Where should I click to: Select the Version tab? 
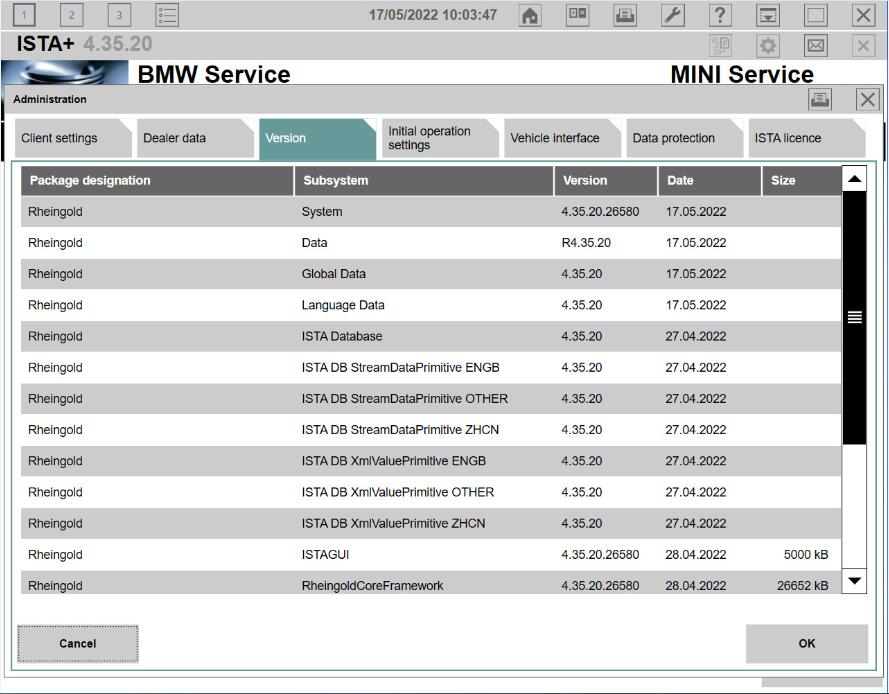(x=318, y=138)
